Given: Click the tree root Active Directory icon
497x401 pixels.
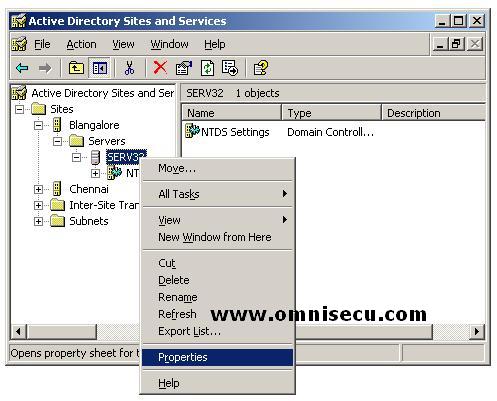Looking at the screenshot, I should click(19, 93).
